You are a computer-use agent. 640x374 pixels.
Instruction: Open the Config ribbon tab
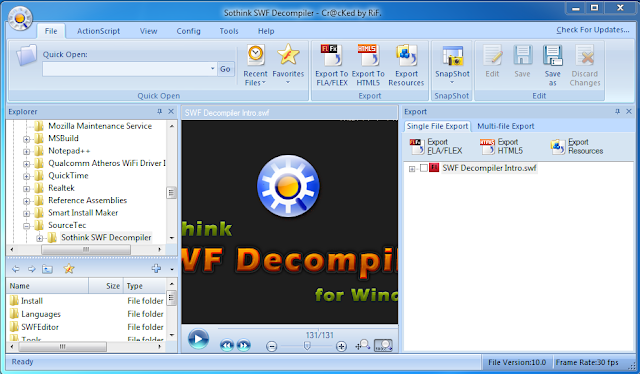click(x=188, y=31)
